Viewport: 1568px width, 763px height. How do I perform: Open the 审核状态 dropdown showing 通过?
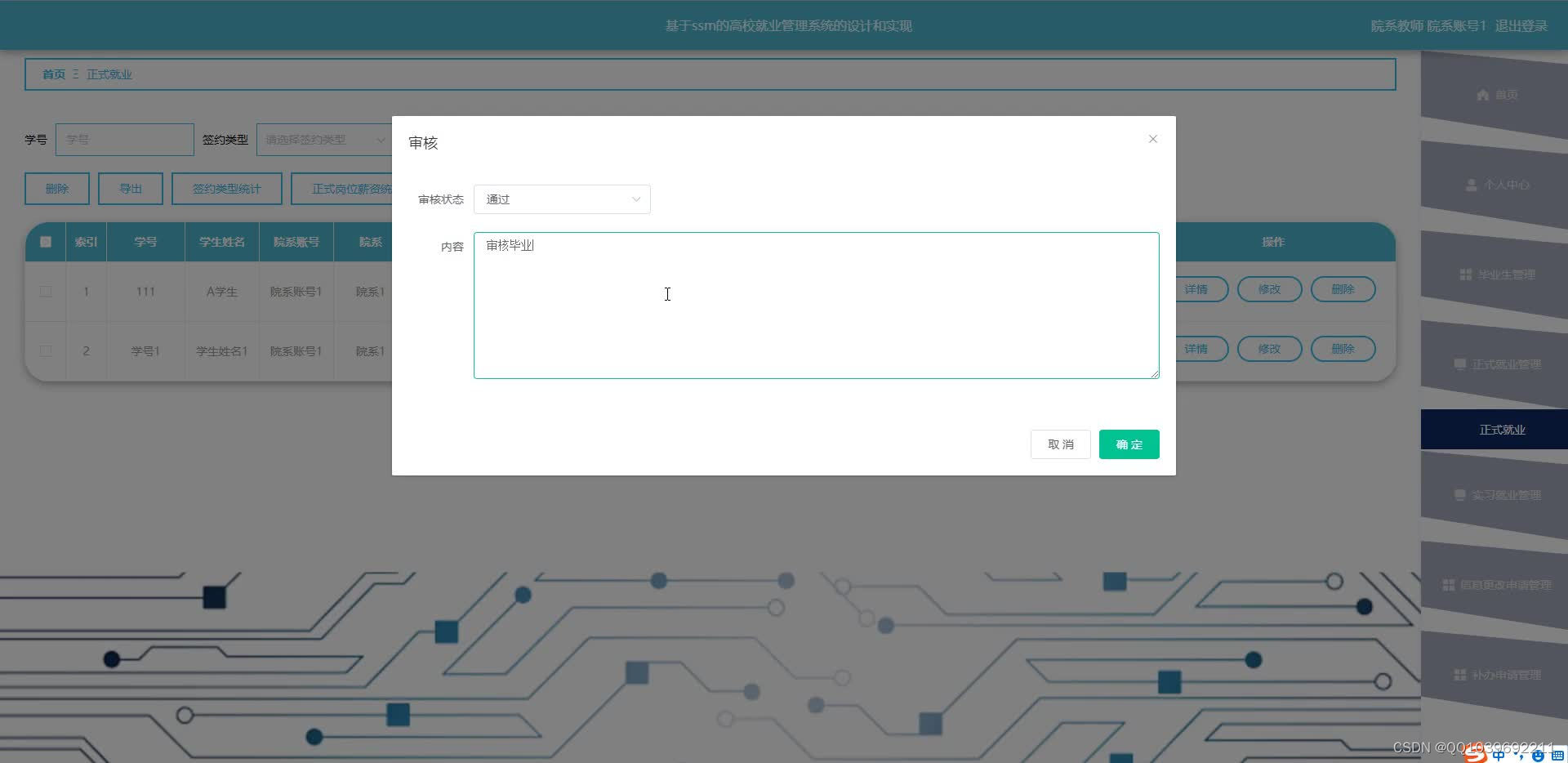point(562,199)
